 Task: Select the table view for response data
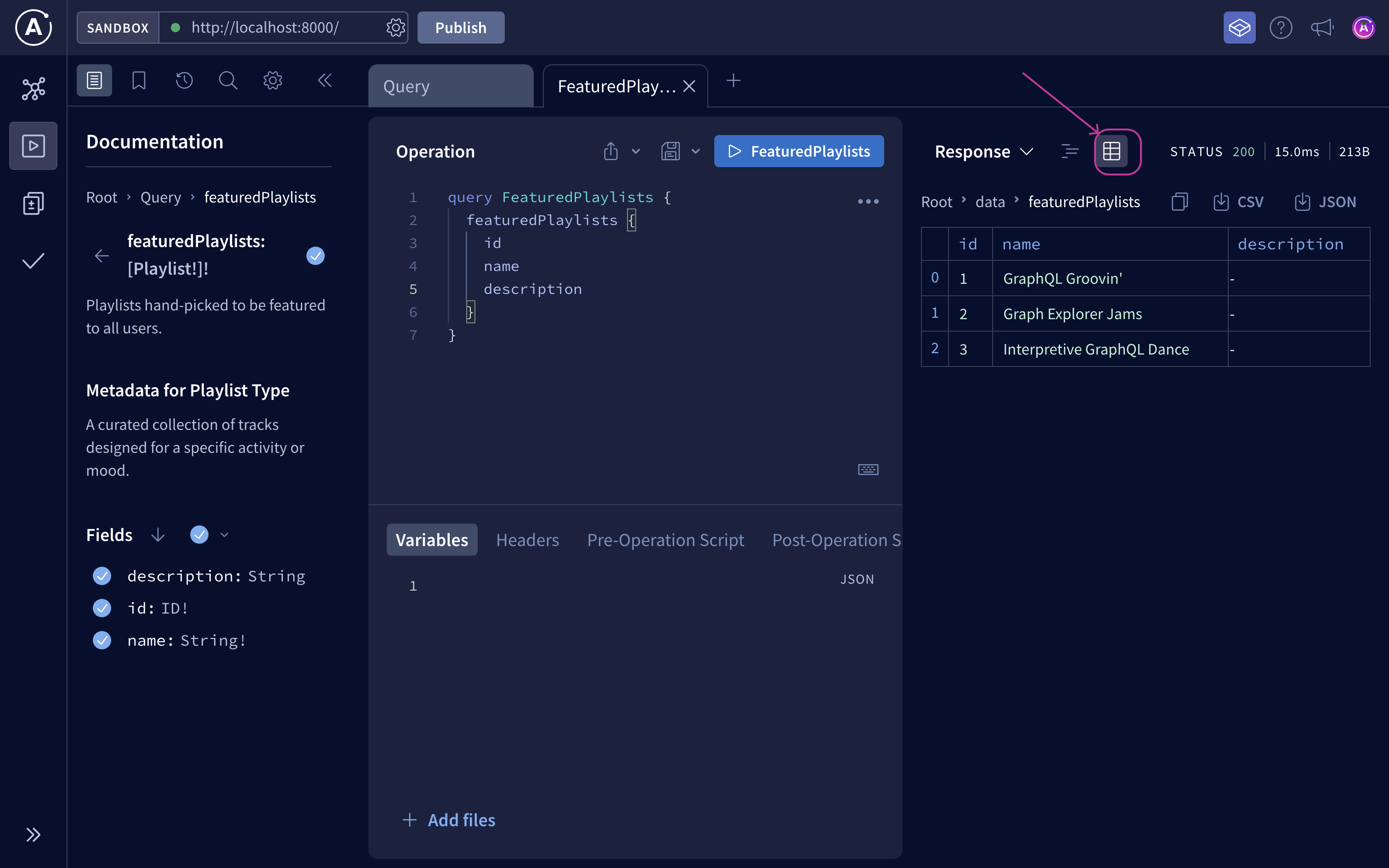pyautogui.click(x=1112, y=151)
